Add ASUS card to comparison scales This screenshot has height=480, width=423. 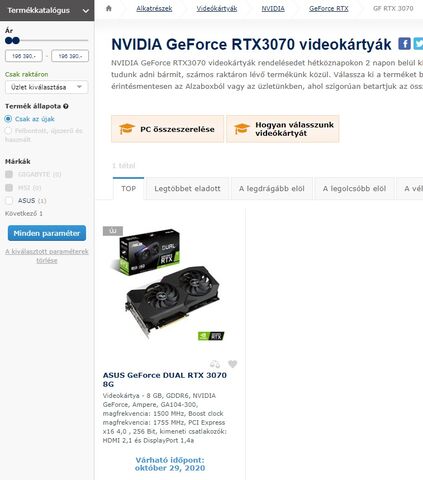coord(215,364)
